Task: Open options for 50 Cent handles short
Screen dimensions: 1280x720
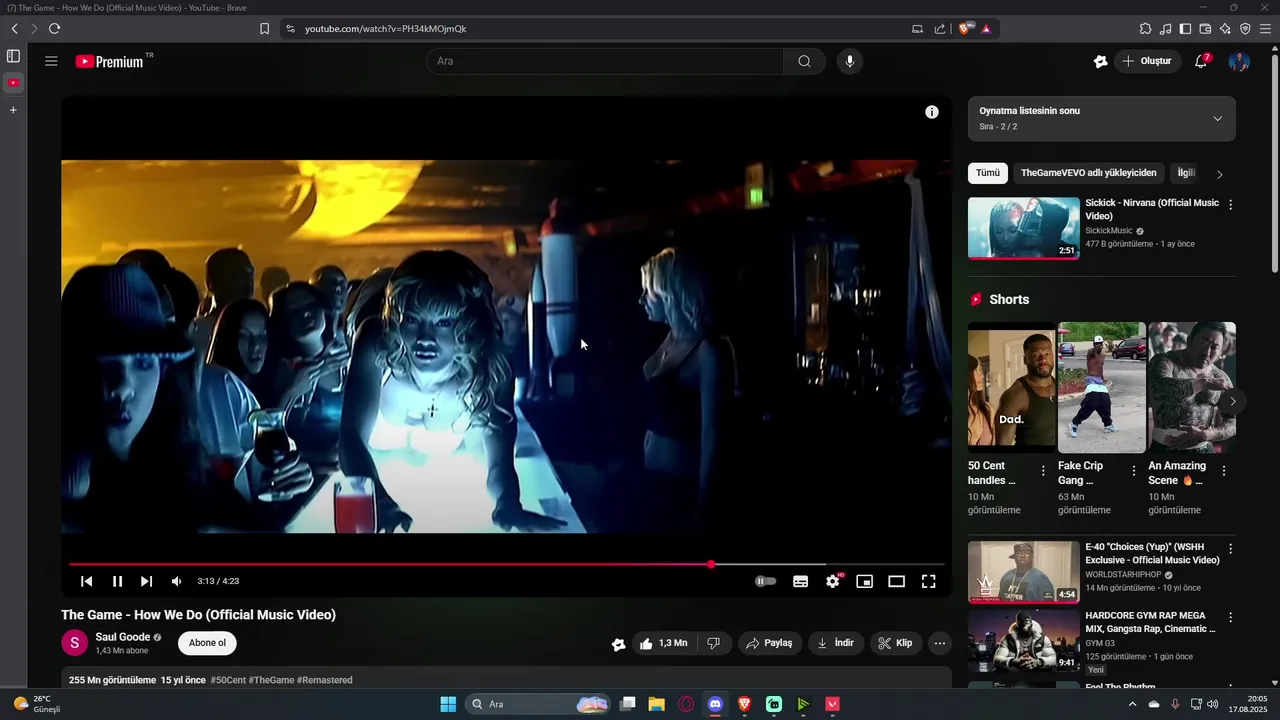Action: pos(1043,470)
